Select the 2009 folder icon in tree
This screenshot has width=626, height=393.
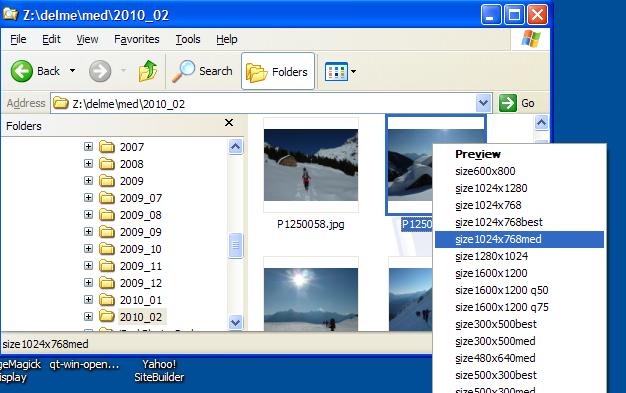coord(107,181)
